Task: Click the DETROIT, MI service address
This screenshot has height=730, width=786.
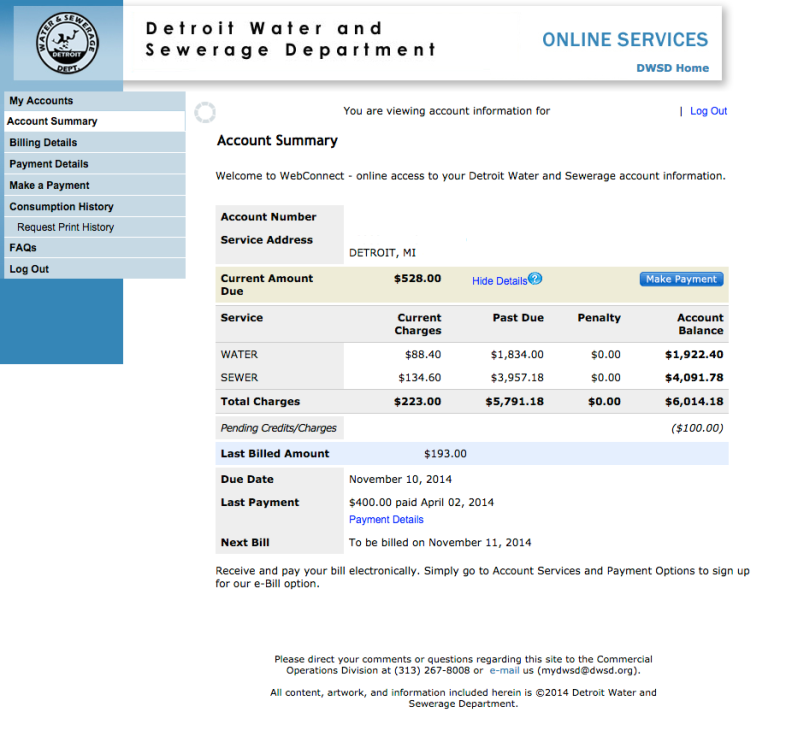Action: tap(382, 253)
